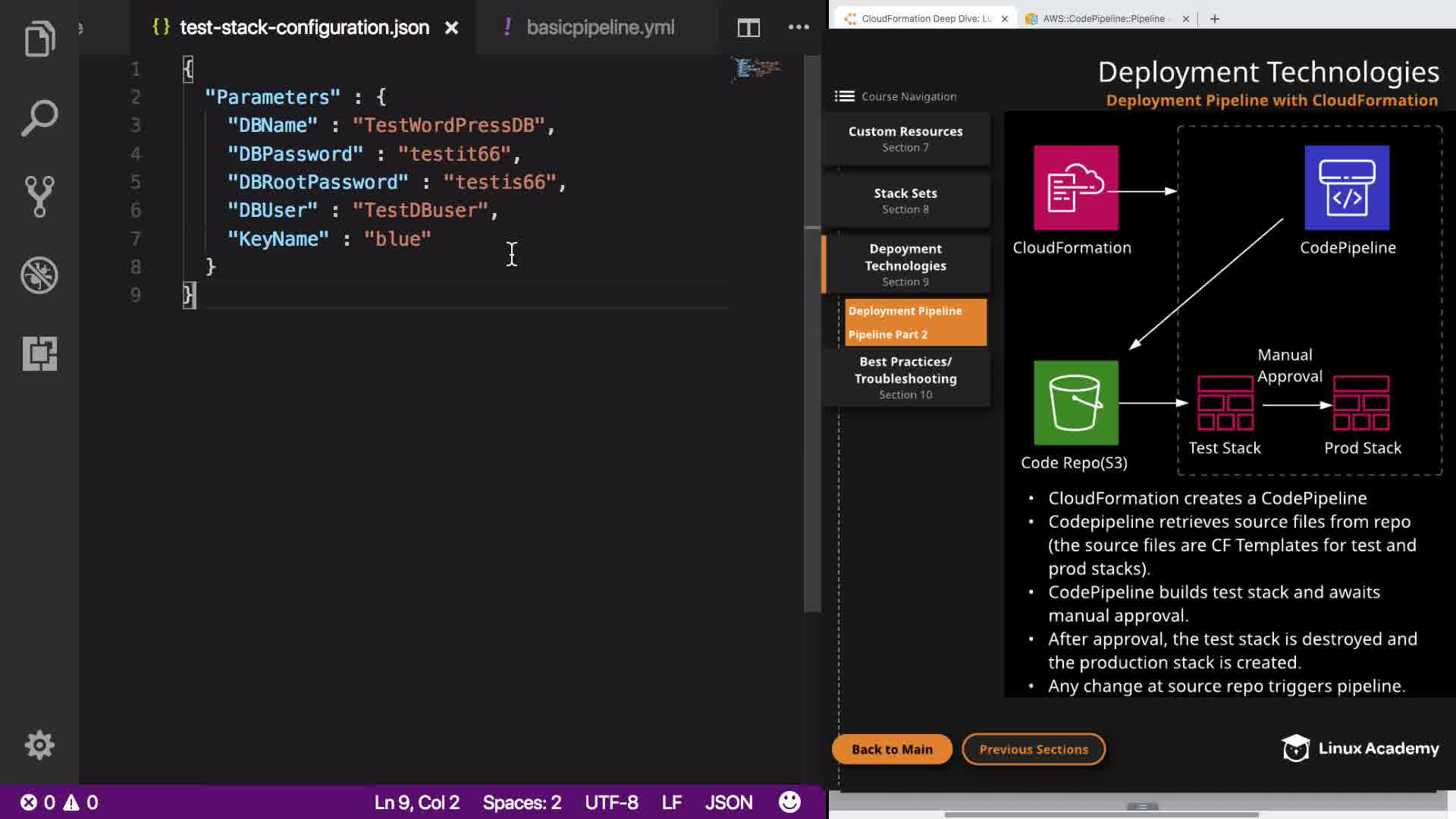Expand the Custom Resources Section 7 item
The width and height of the screenshot is (1456, 819).
coord(905,139)
